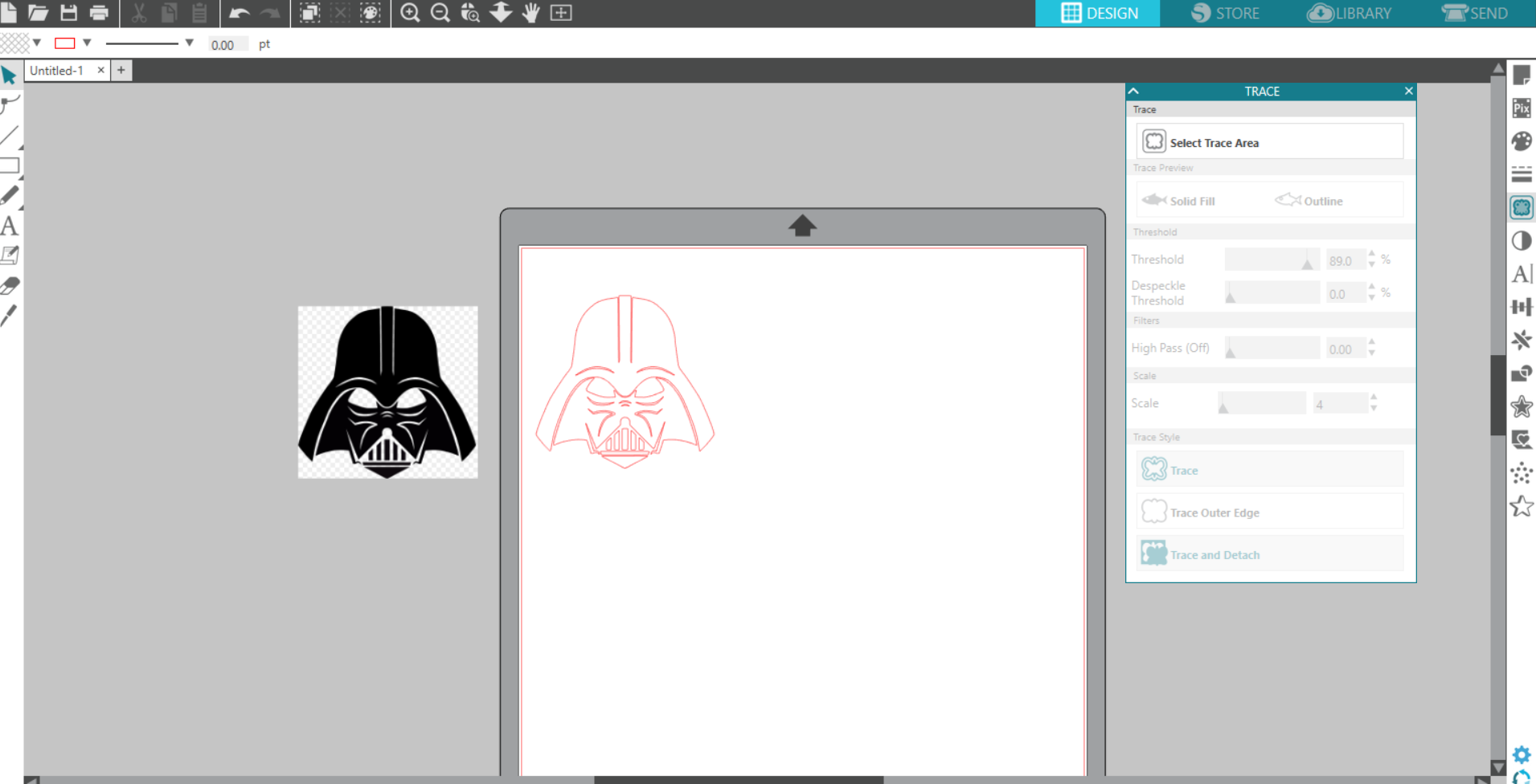
Task: Switch trace preview to Outline
Action: click(x=1309, y=201)
